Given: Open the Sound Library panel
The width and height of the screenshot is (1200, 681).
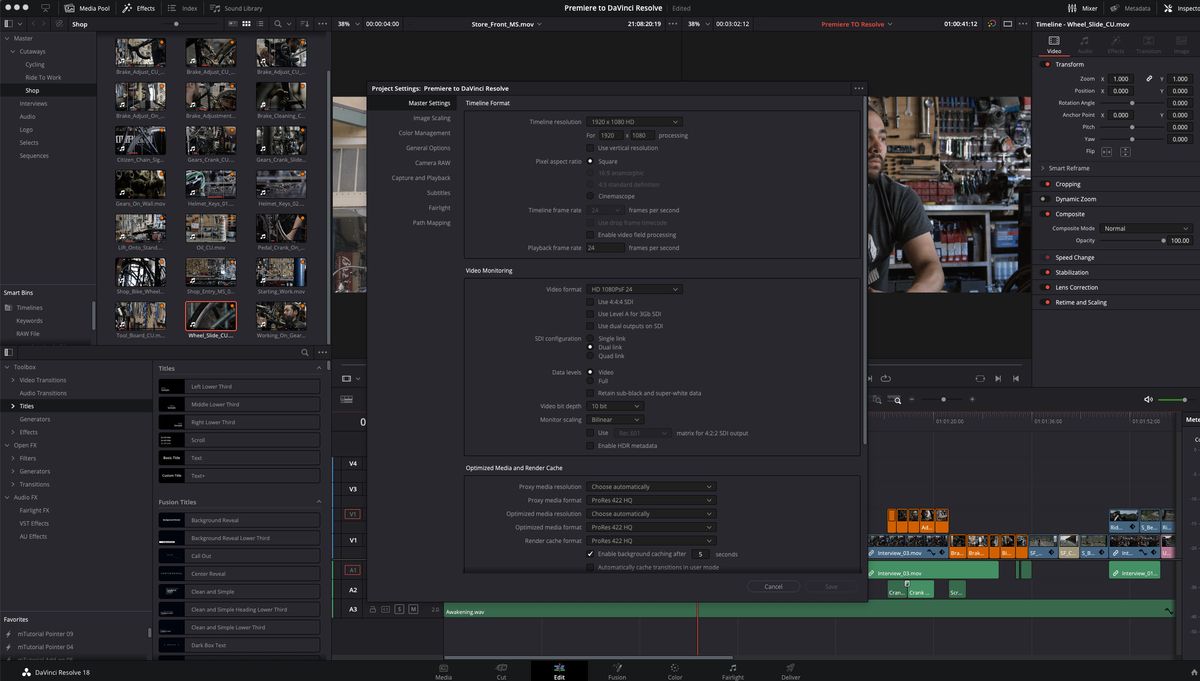Looking at the screenshot, I should pos(237,7).
